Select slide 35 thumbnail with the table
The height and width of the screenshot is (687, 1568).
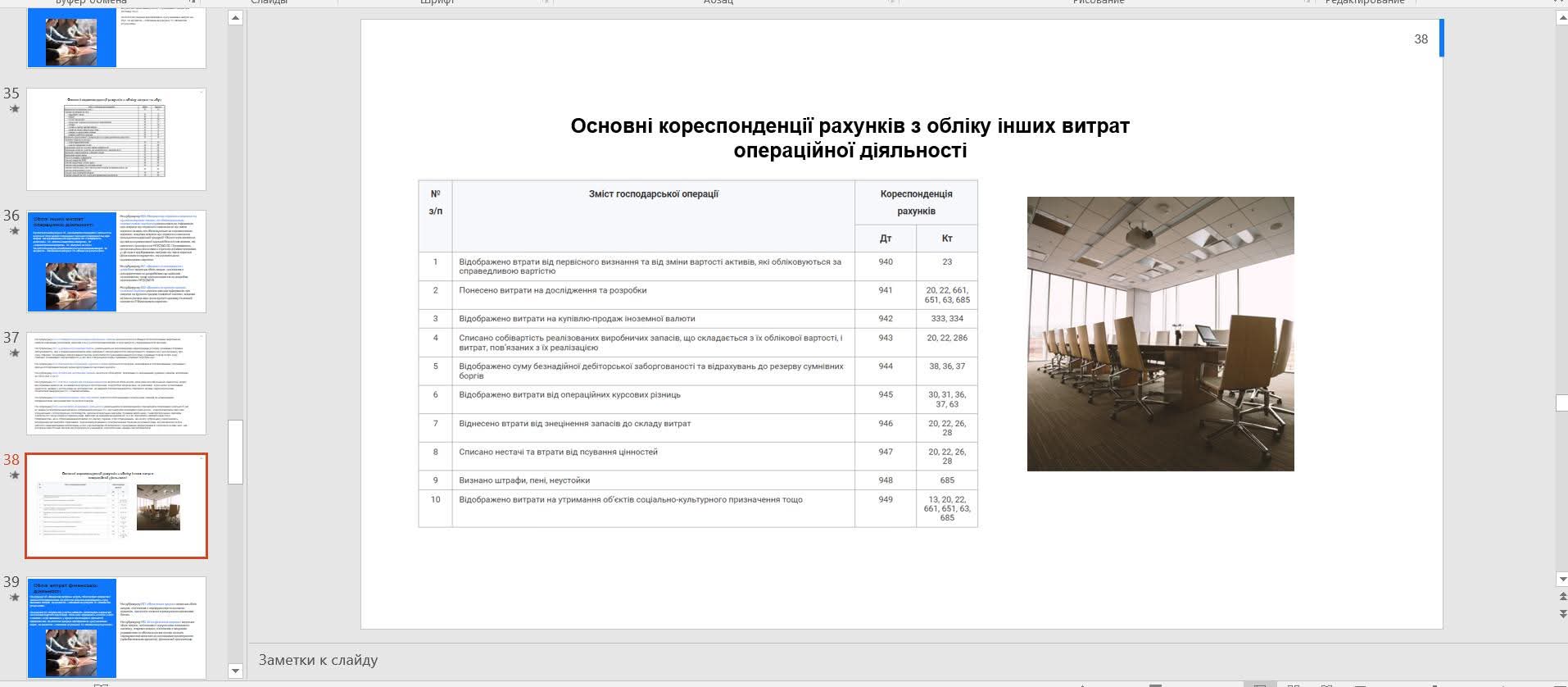[x=116, y=139]
